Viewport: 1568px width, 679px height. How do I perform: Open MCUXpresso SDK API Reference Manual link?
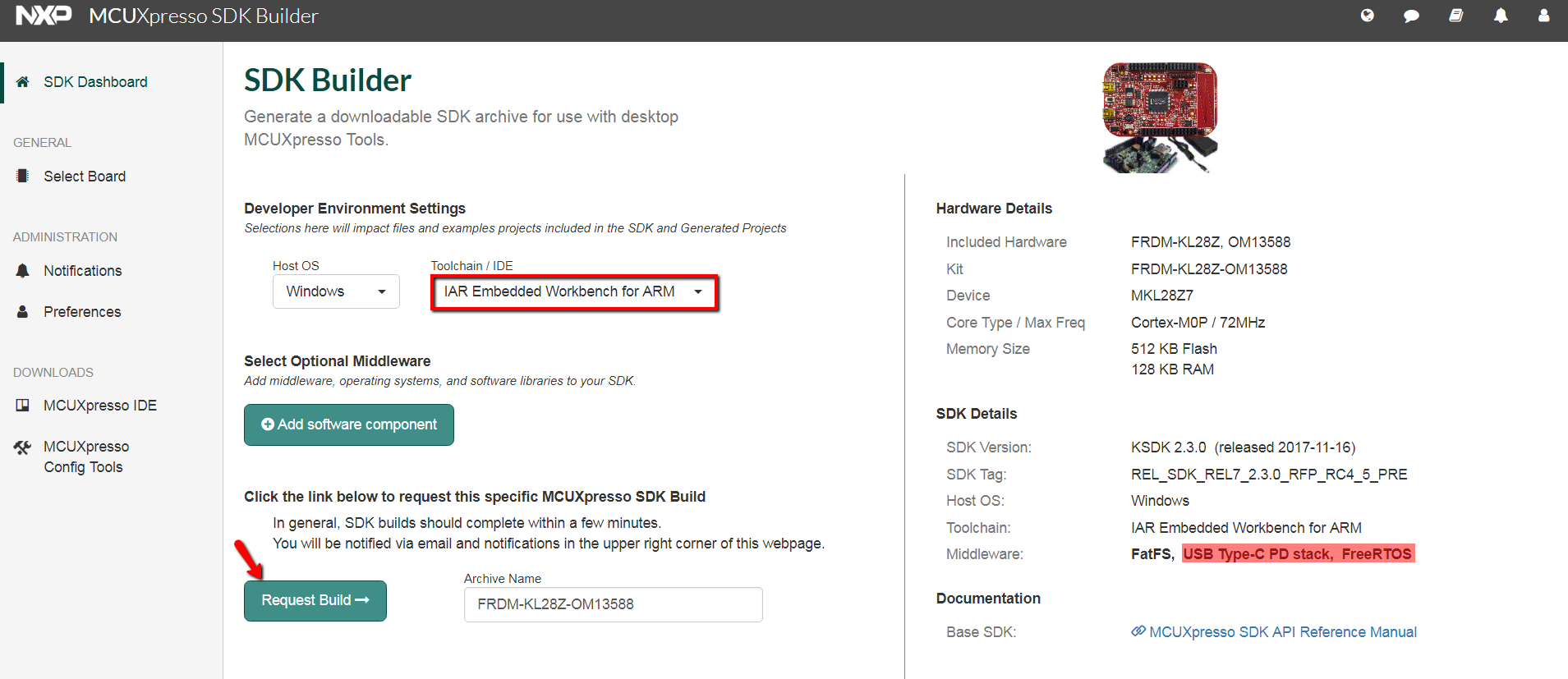(1282, 632)
